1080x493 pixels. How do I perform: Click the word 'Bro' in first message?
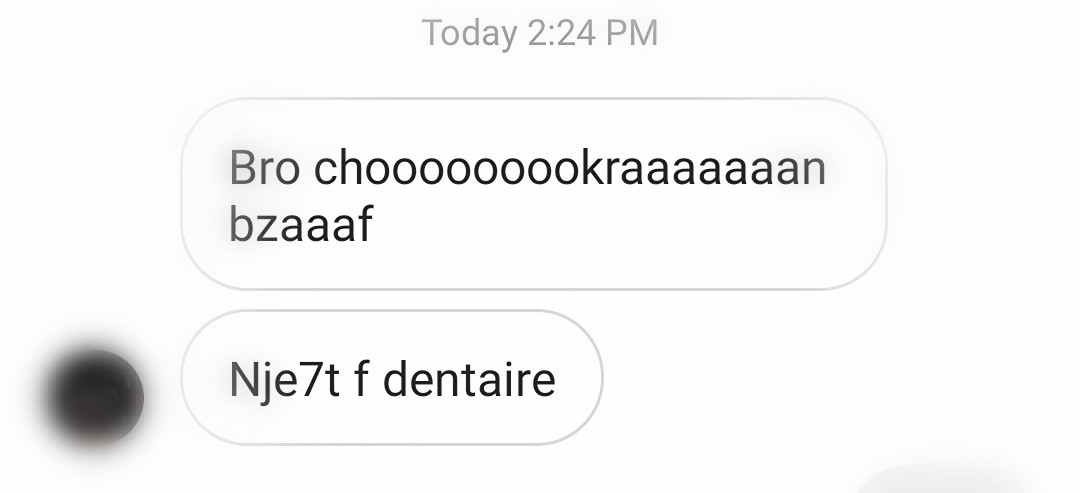(264, 167)
